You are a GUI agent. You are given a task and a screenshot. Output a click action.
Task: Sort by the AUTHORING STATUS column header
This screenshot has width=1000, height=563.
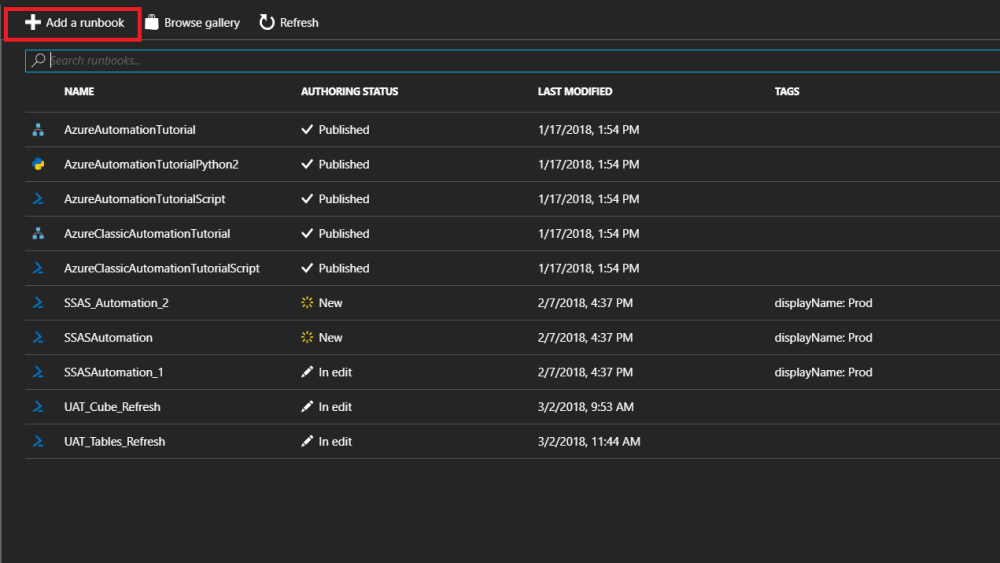(x=349, y=92)
